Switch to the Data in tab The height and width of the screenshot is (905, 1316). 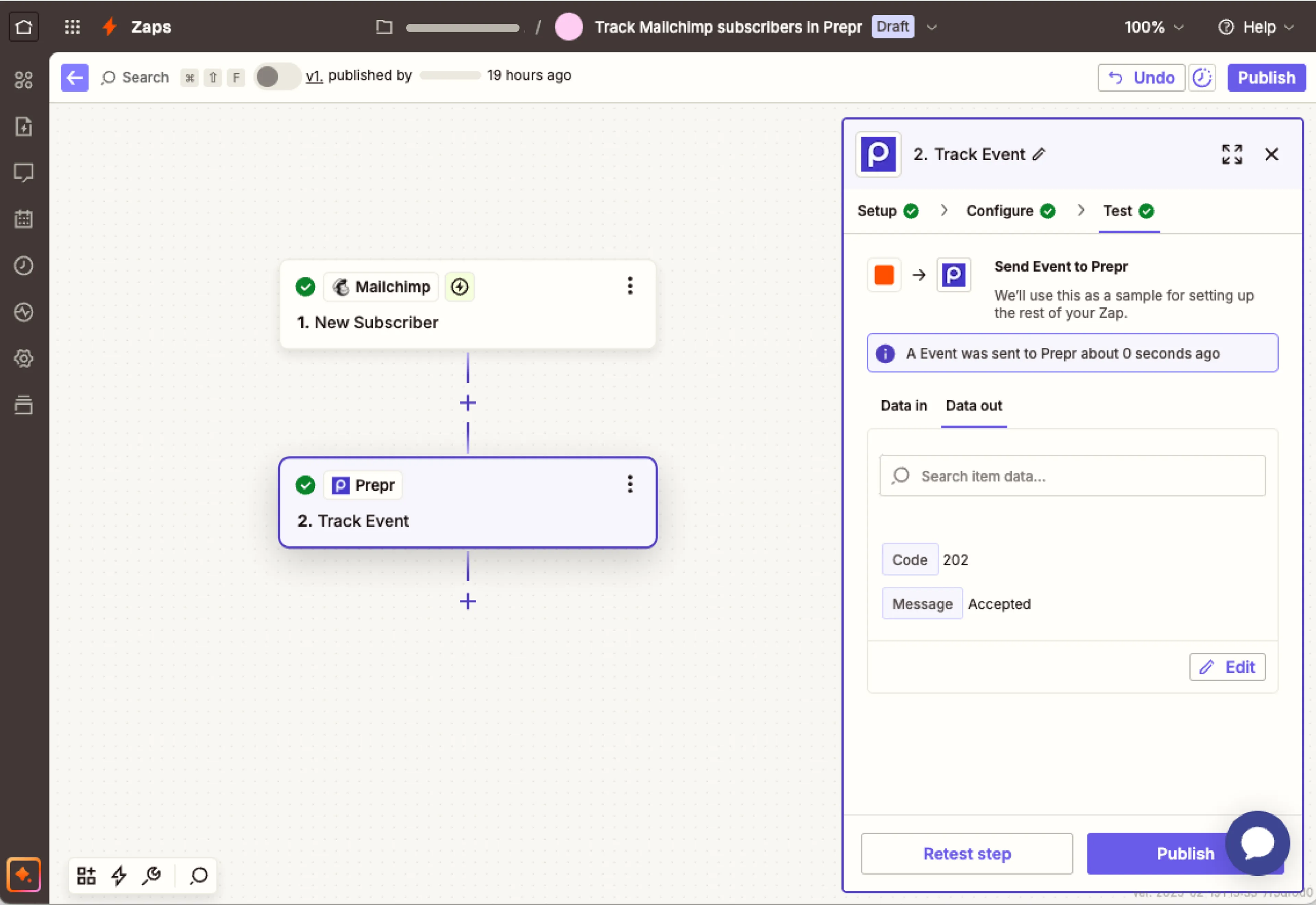pyautogui.click(x=903, y=406)
